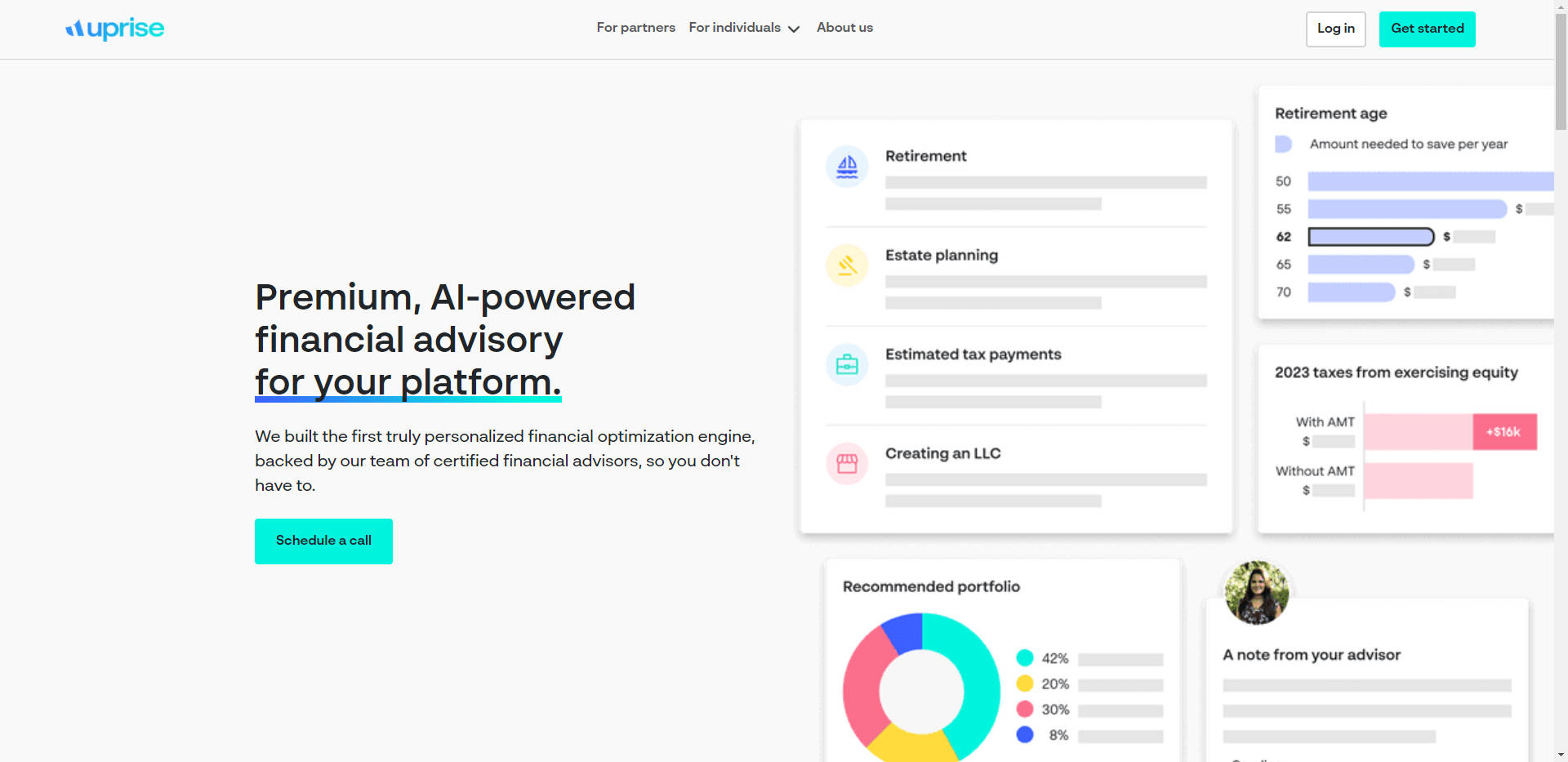Click the yellow 20% portfolio legend dot
The image size is (1568, 762).
click(1025, 684)
